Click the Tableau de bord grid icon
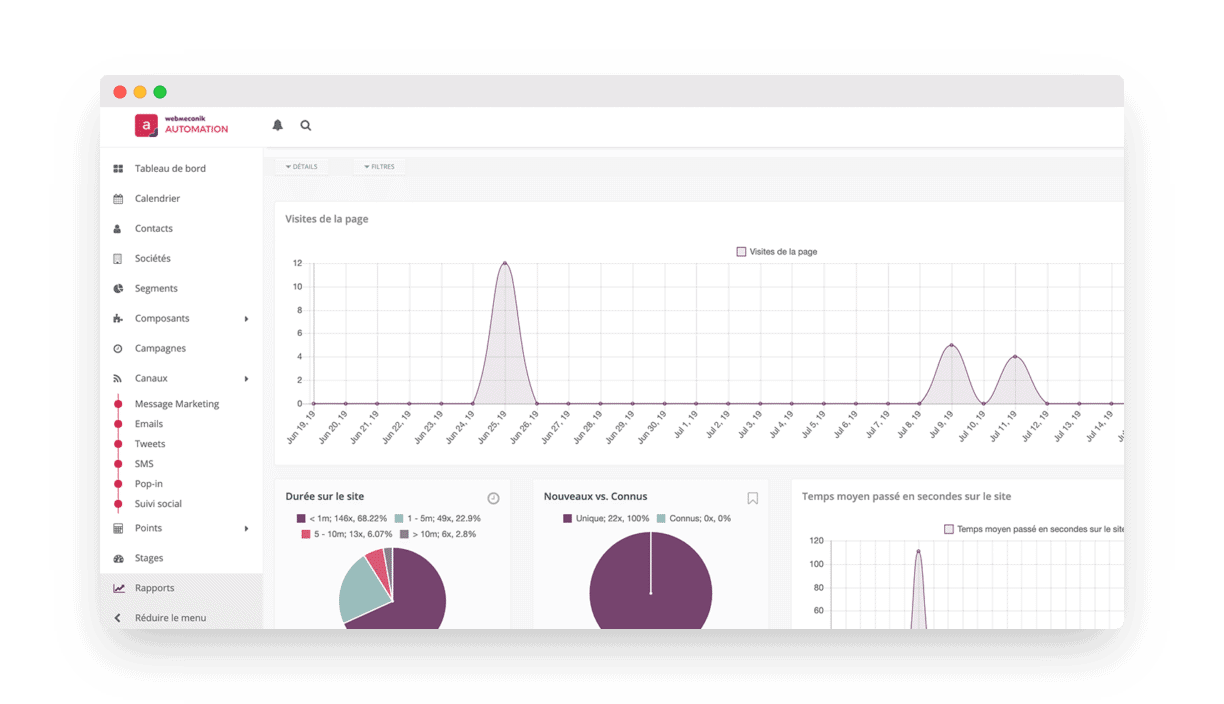Screen dimensions: 1224x704 pos(118,169)
